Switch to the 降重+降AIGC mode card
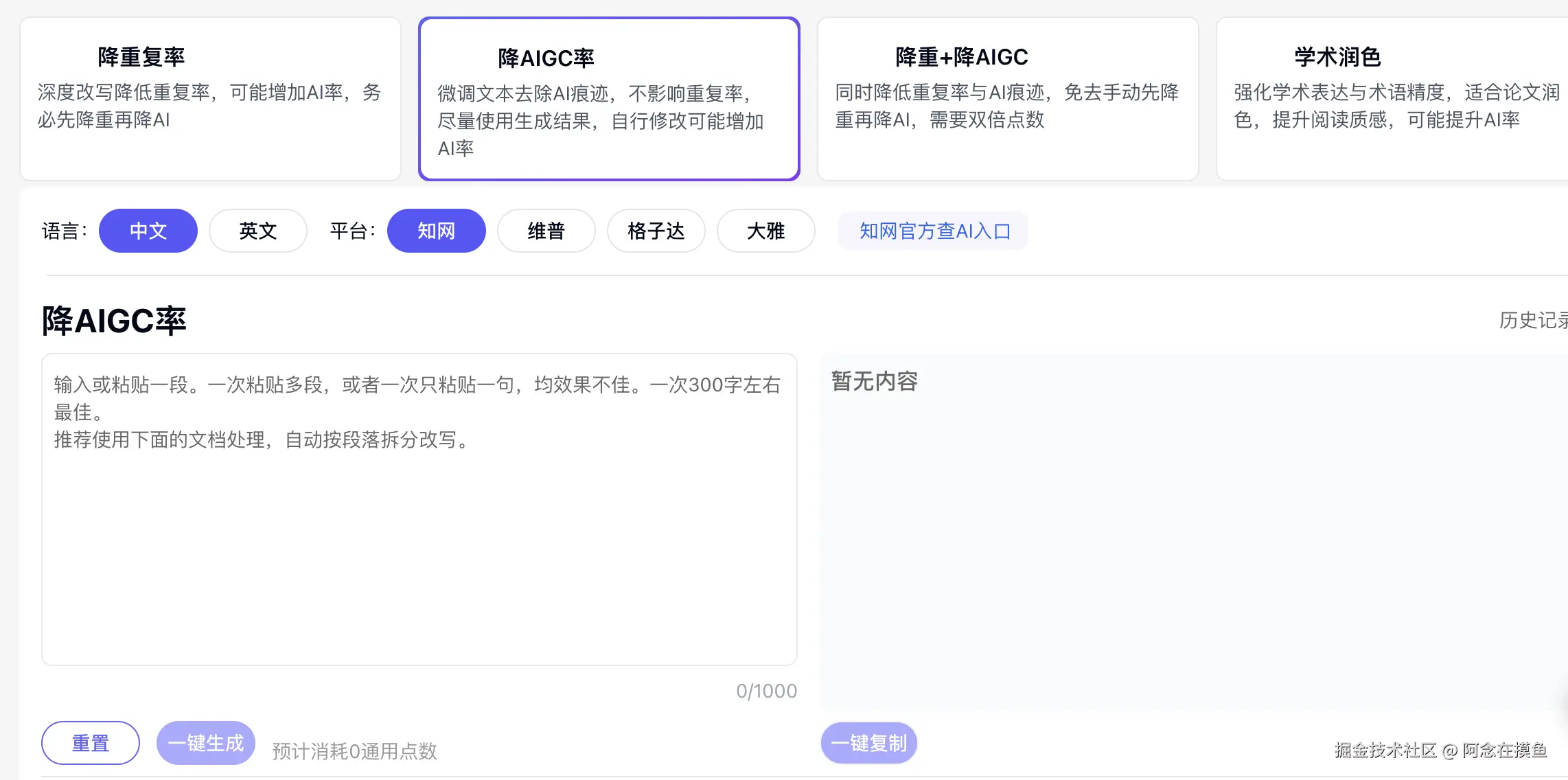1568x780 pixels. (x=1007, y=98)
